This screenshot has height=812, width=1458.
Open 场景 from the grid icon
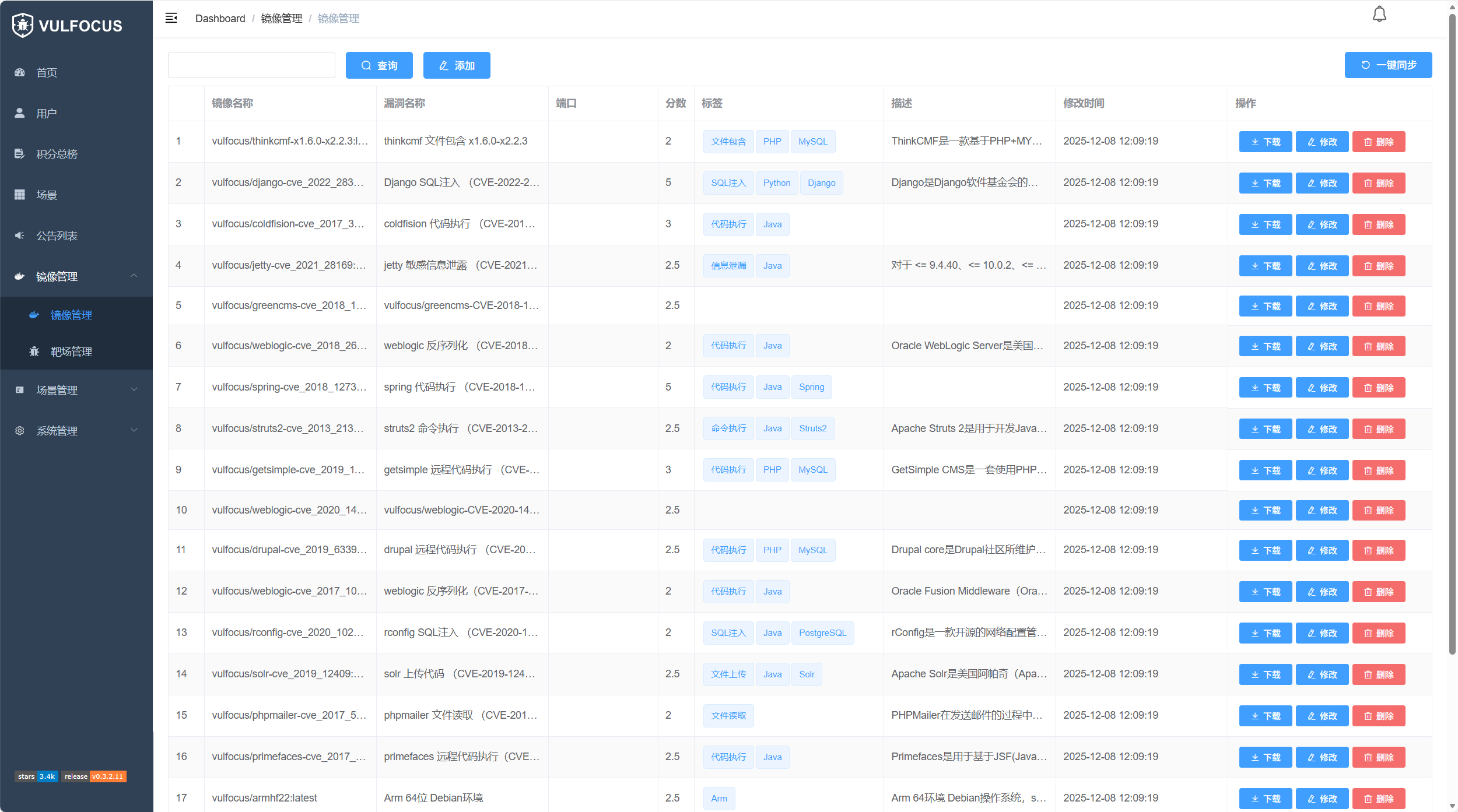tap(20, 195)
